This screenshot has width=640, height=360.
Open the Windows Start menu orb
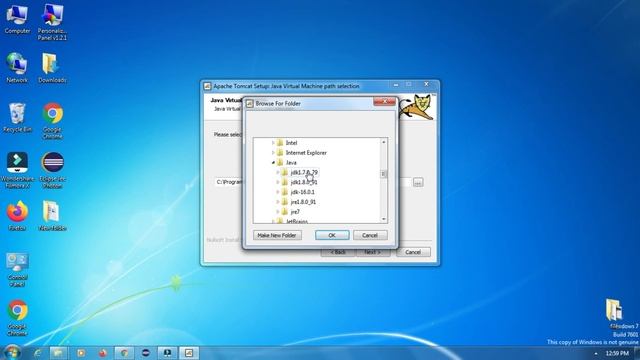coord(12,352)
